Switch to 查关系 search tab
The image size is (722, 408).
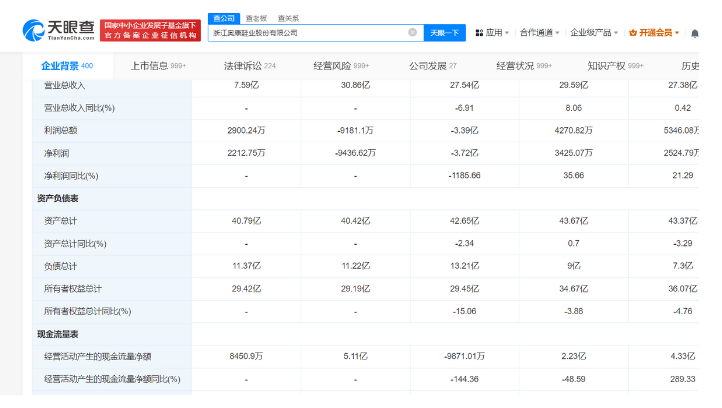tap(289, 18)
